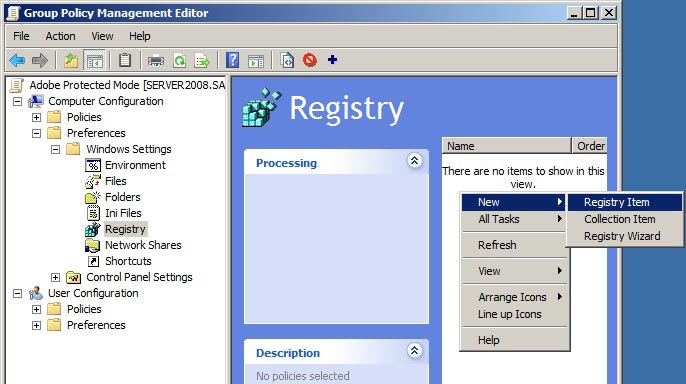
Task: Collapse the Processing panel chevron
Action: [415, 161]
